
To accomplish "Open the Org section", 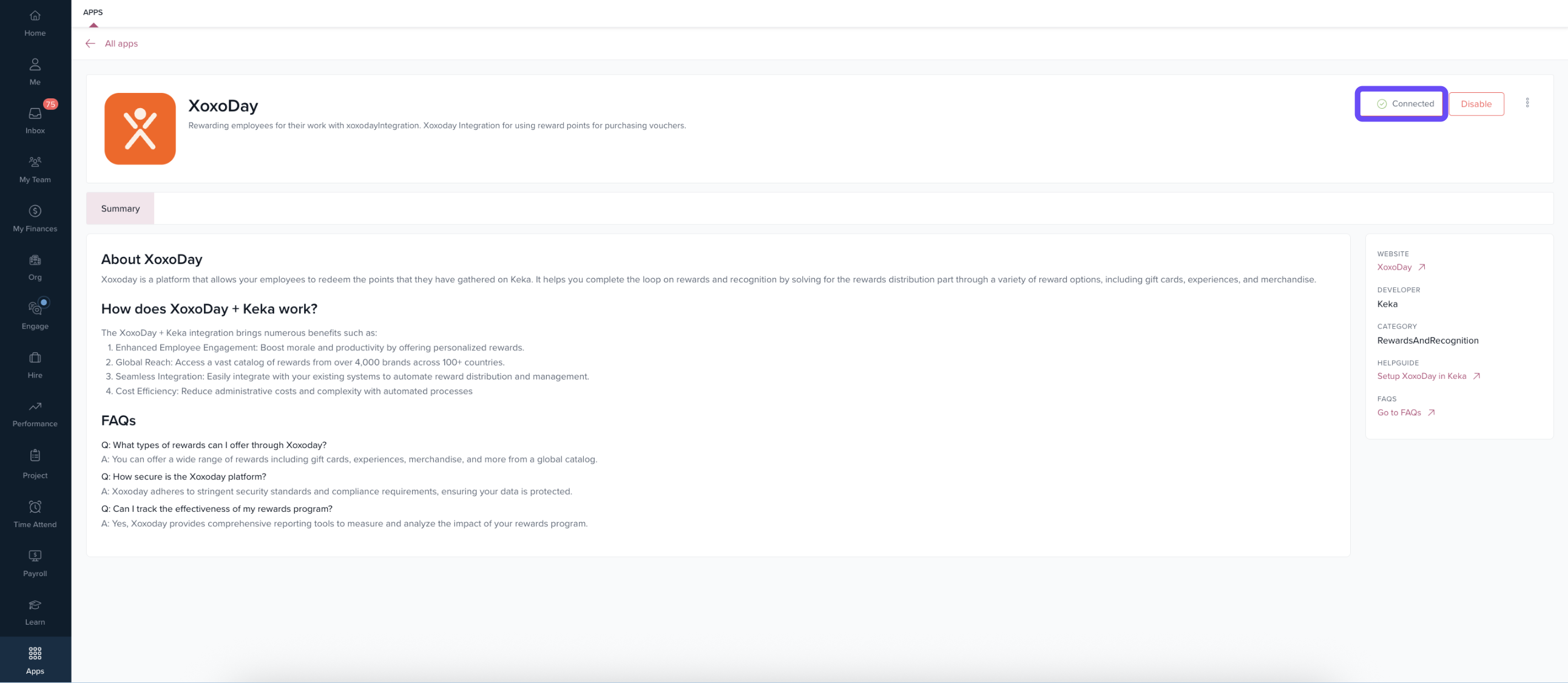I will [35, 267].
